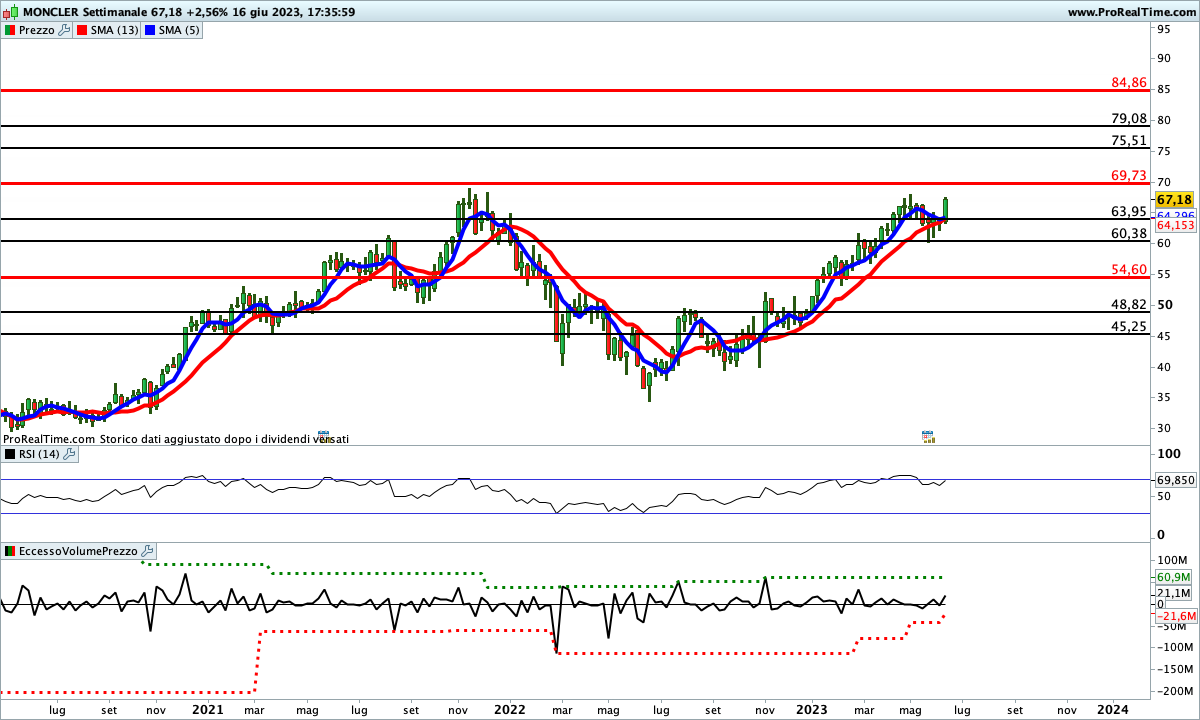Click the 100M volume scale value
The height and width of the screenshot is (720, 1200).
1174,560
